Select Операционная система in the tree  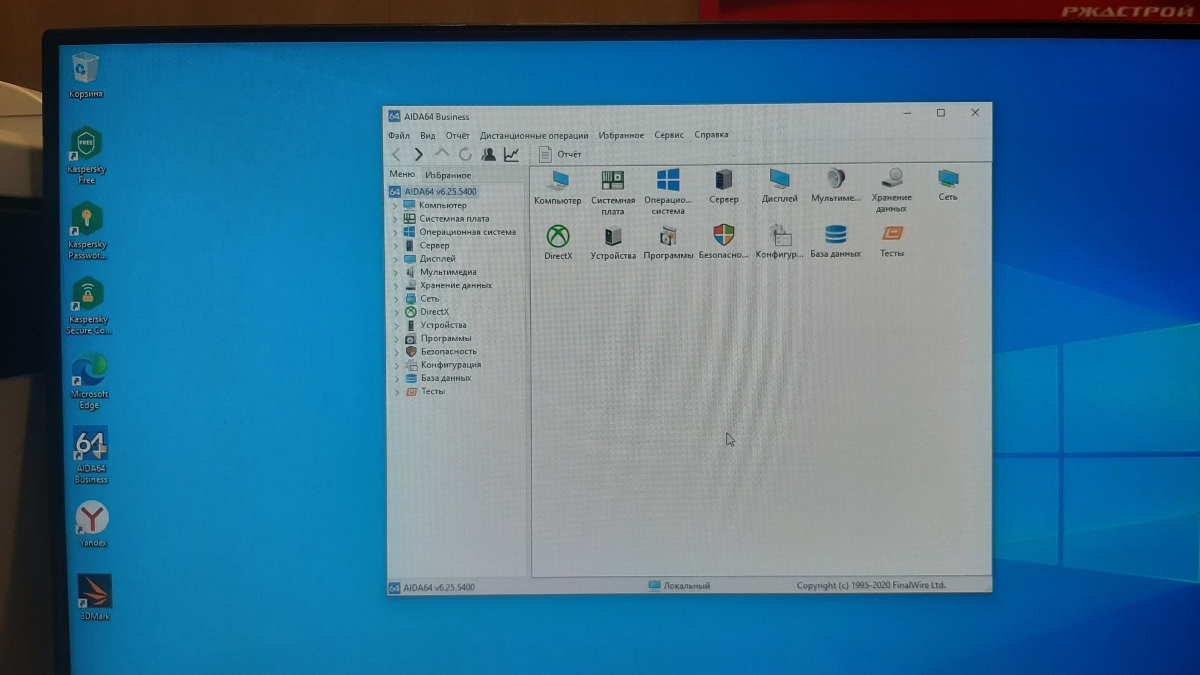(467, 232)
